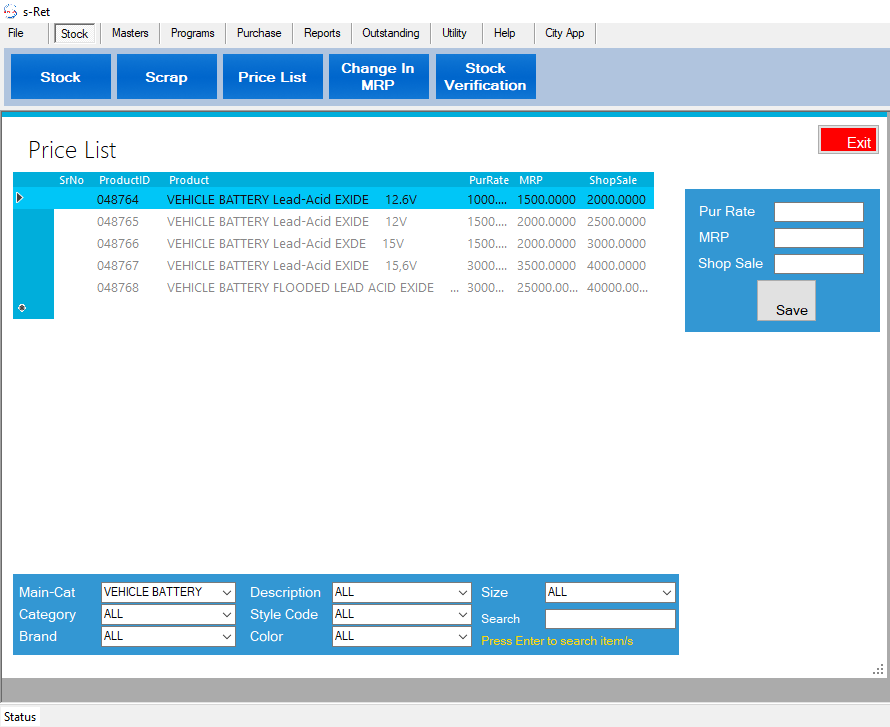This screenshot has width=890, height=727.
Task: Save the entered price rates
Action: [x=786, y=301]
